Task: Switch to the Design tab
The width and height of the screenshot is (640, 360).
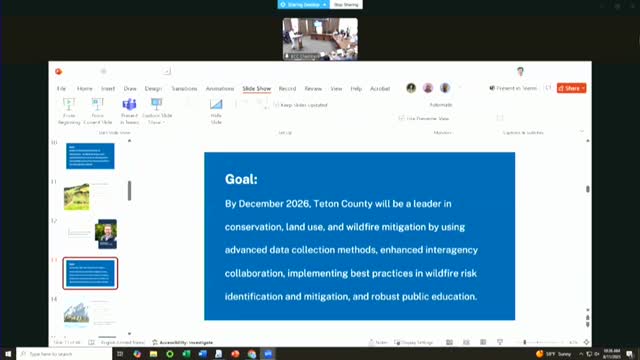Action: point(153,89)
